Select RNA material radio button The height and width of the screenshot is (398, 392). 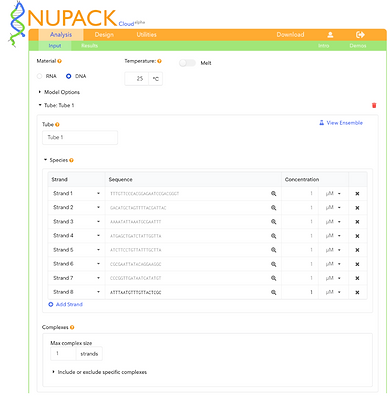40,76
